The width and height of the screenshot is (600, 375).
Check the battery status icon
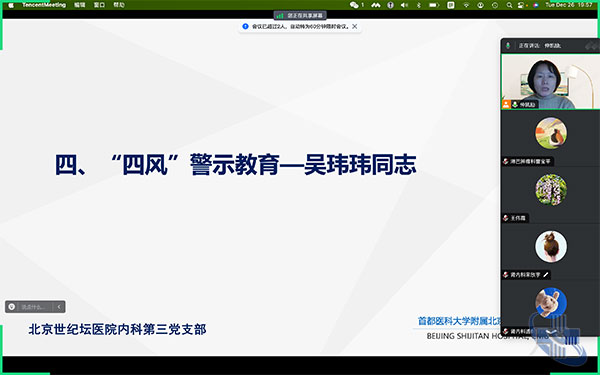click(434, 5)
